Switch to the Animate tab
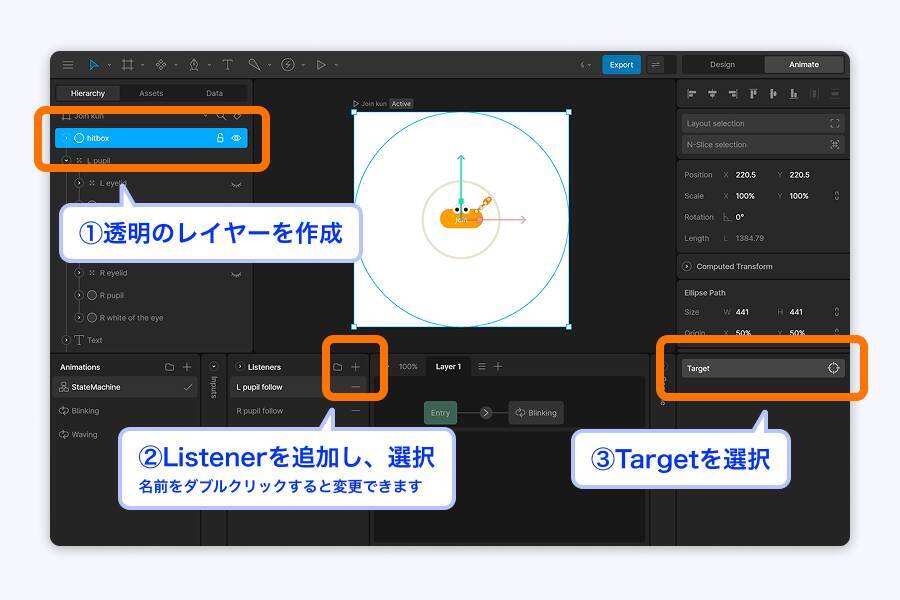 (x=804, y=64)
